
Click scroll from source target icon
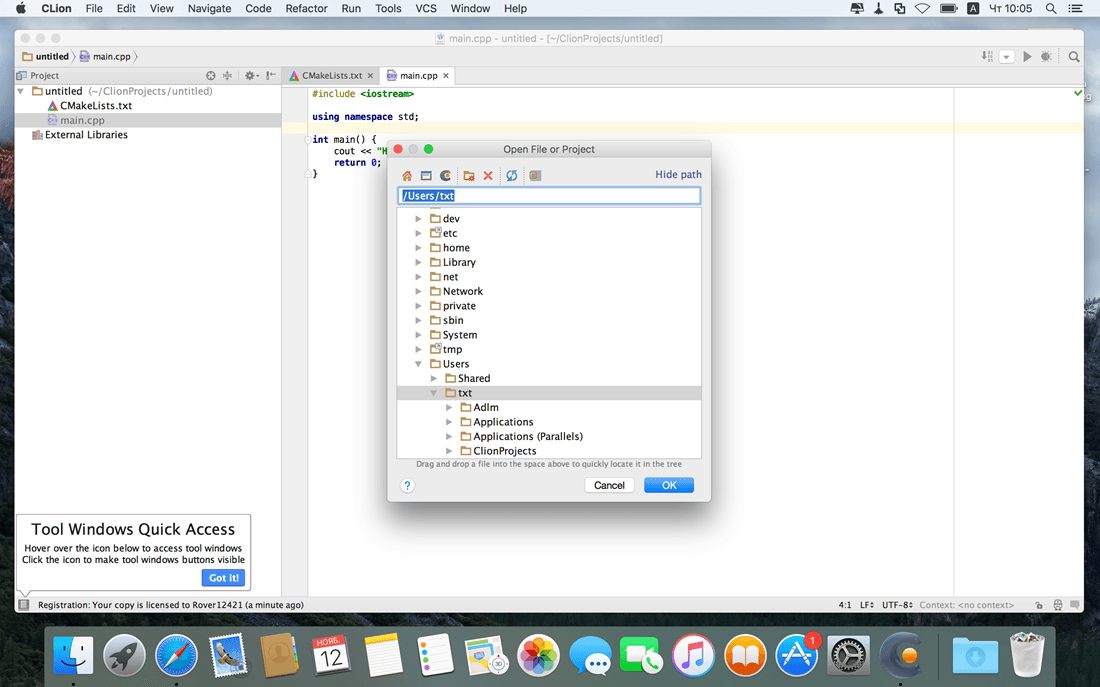pos(210,75)
